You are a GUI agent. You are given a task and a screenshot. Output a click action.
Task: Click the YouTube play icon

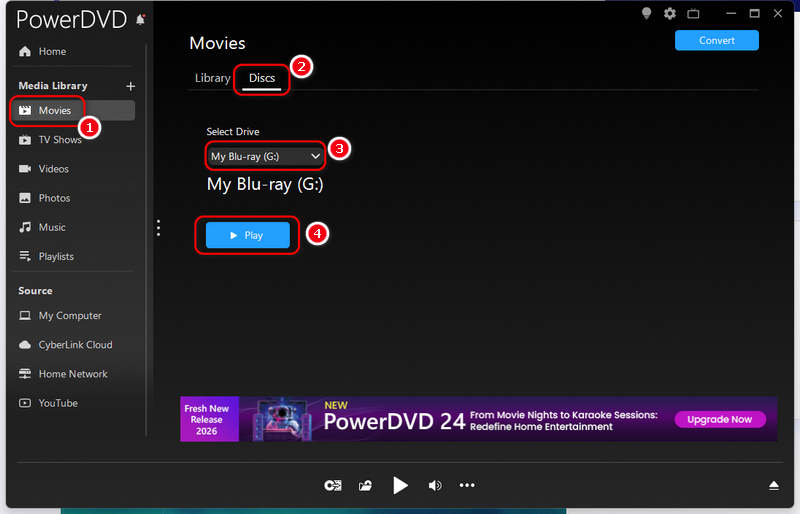coord(24,403)
